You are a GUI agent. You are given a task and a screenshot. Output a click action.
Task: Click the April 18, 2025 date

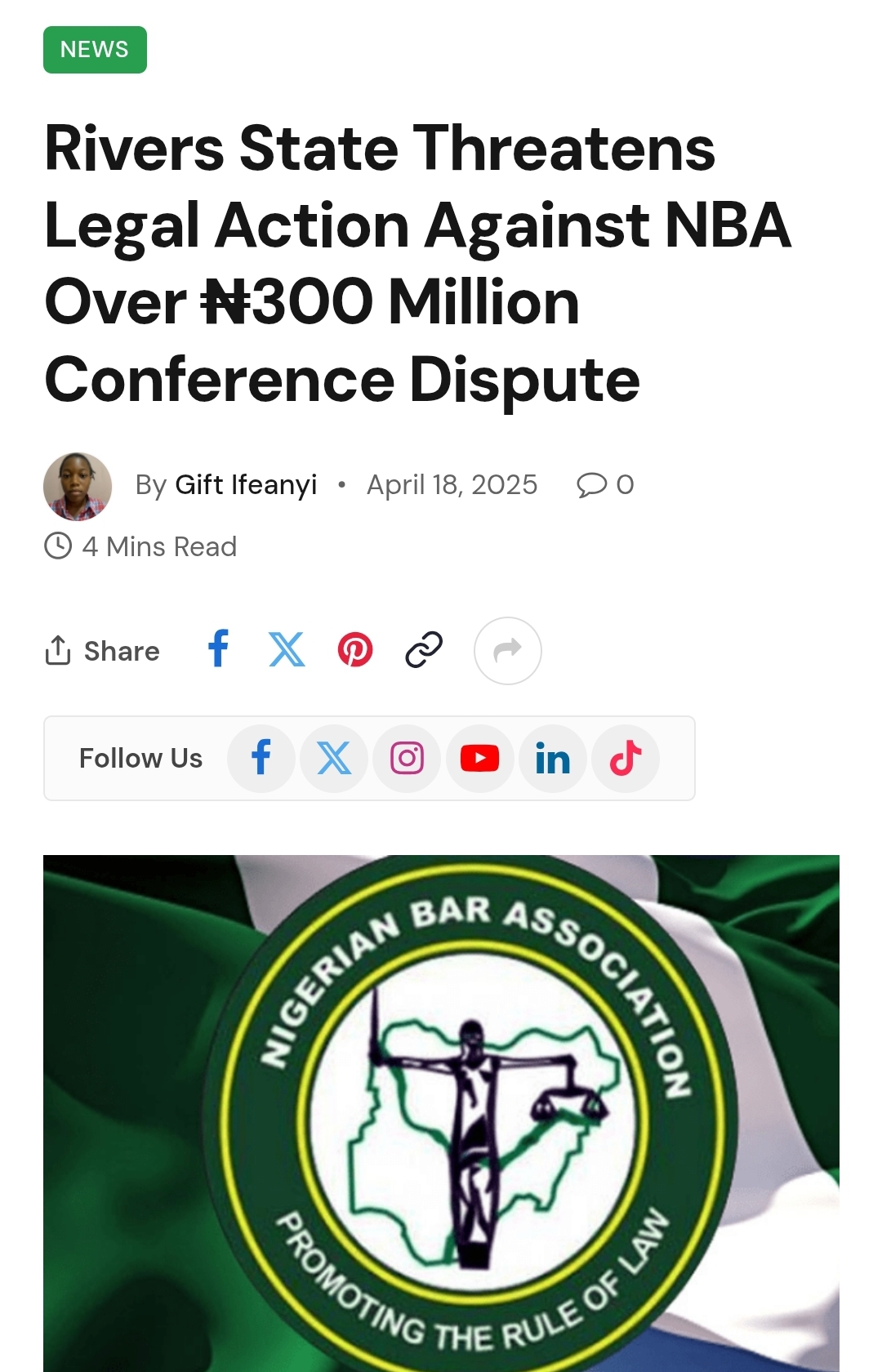click(452, 485)
